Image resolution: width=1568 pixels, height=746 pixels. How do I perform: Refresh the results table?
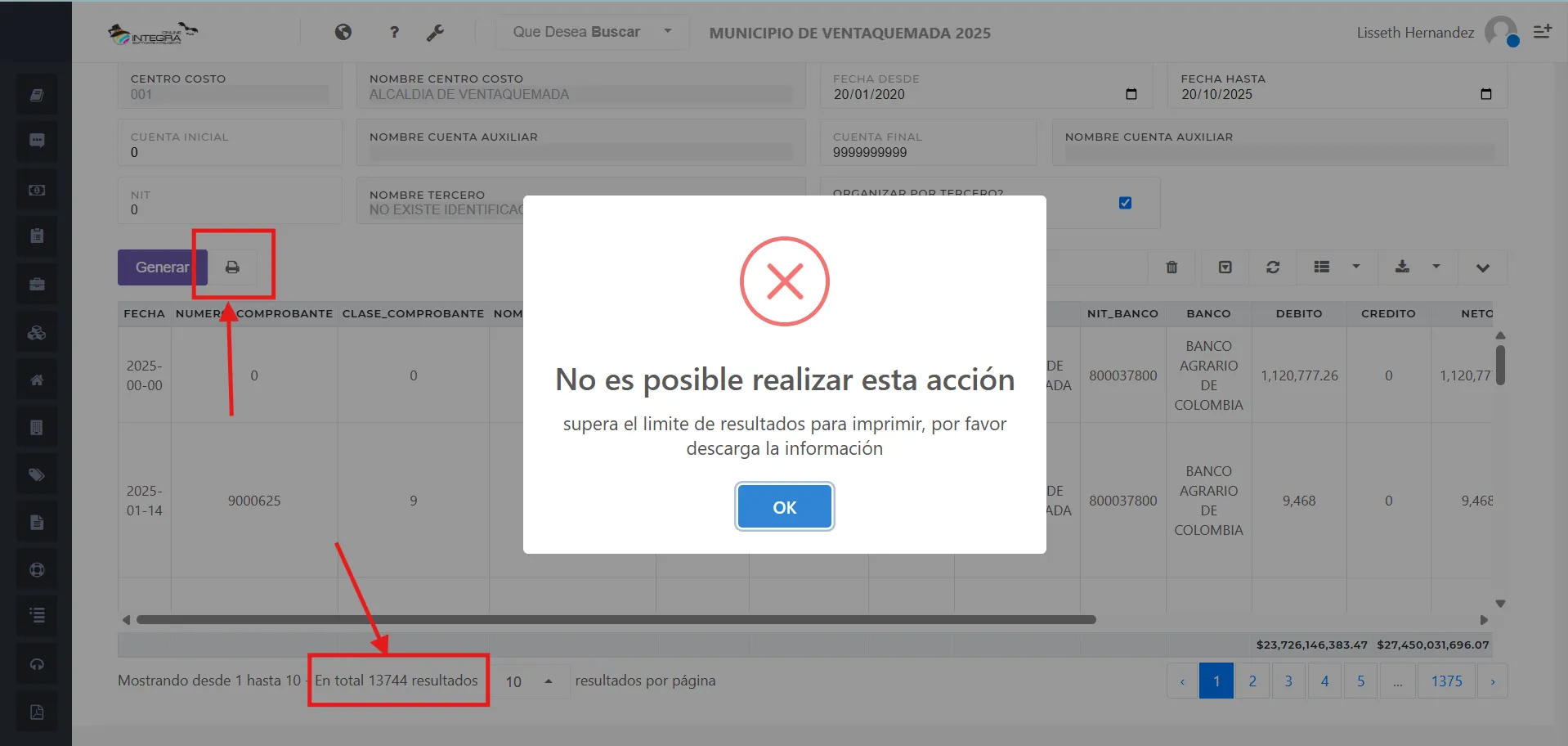[x=1273, y=267]
